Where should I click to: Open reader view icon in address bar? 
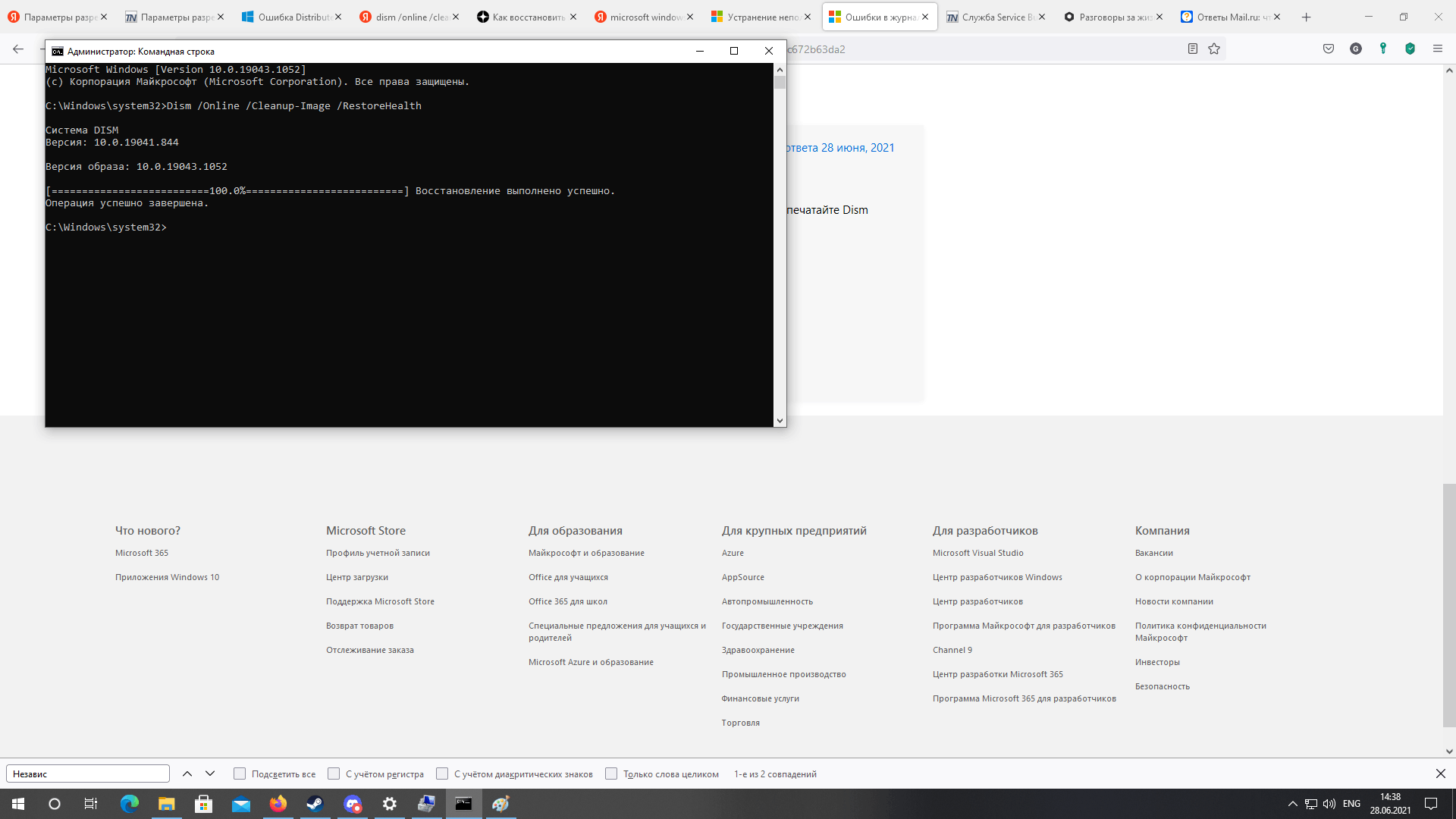click(x=1192, y=49)
